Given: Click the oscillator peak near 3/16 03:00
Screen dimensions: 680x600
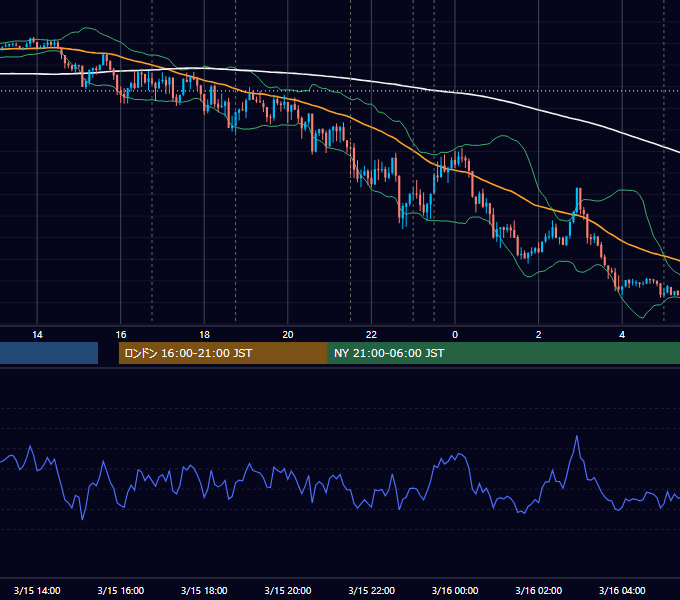Looking at the screenshot, I should (x=577, y=437).
